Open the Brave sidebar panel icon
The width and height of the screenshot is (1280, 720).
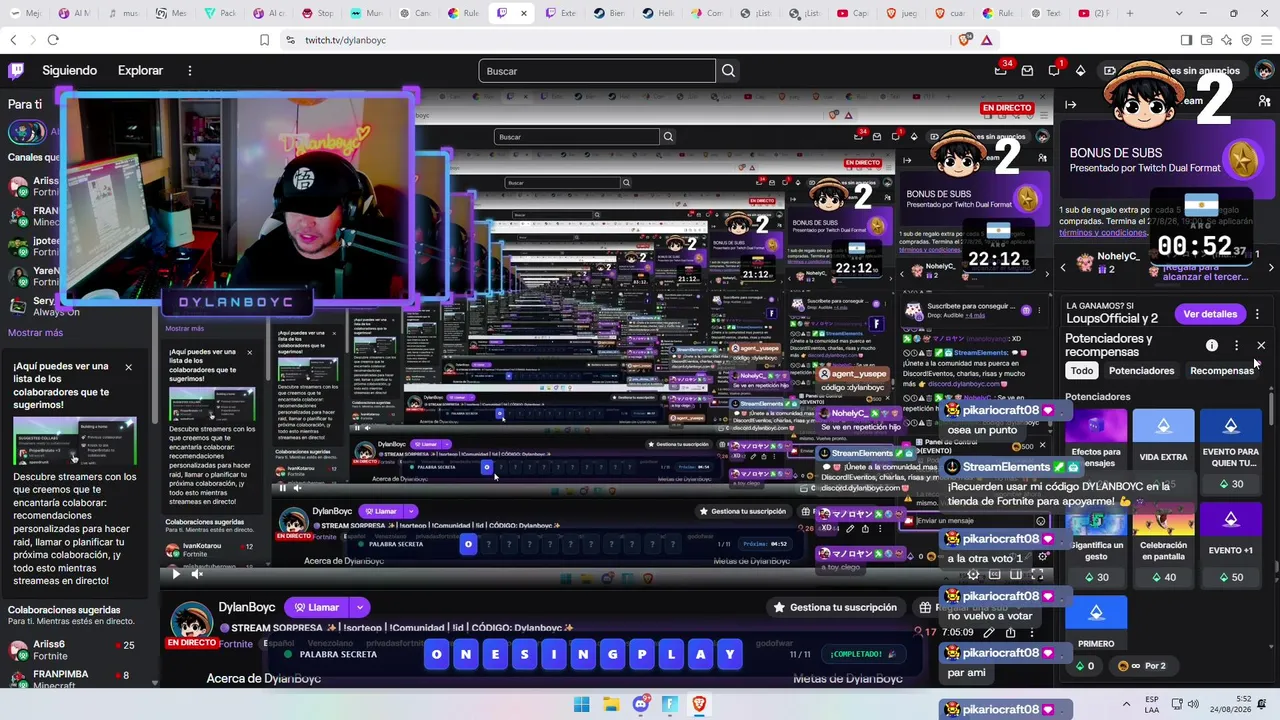pos(1186,40)
